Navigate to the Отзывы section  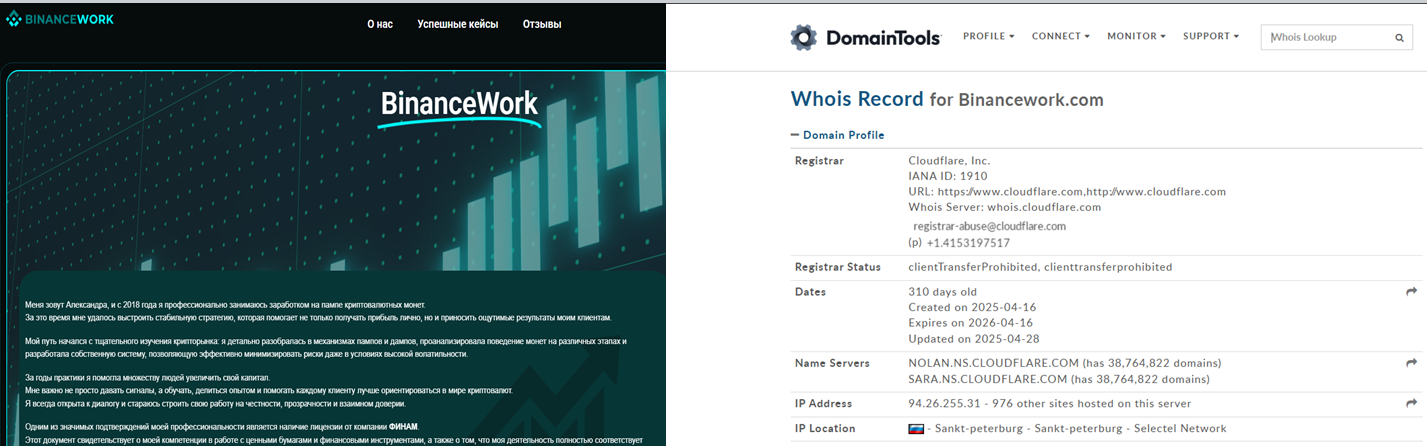point(542,24)
